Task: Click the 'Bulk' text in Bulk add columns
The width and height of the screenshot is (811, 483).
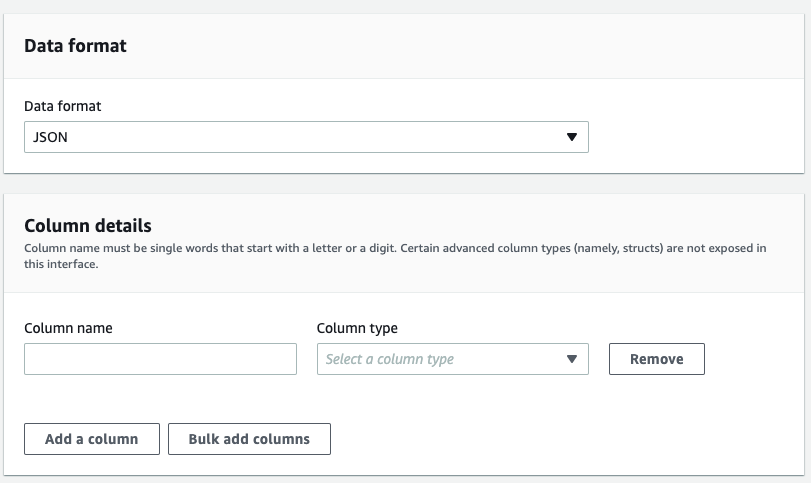Action: [205, 439]
